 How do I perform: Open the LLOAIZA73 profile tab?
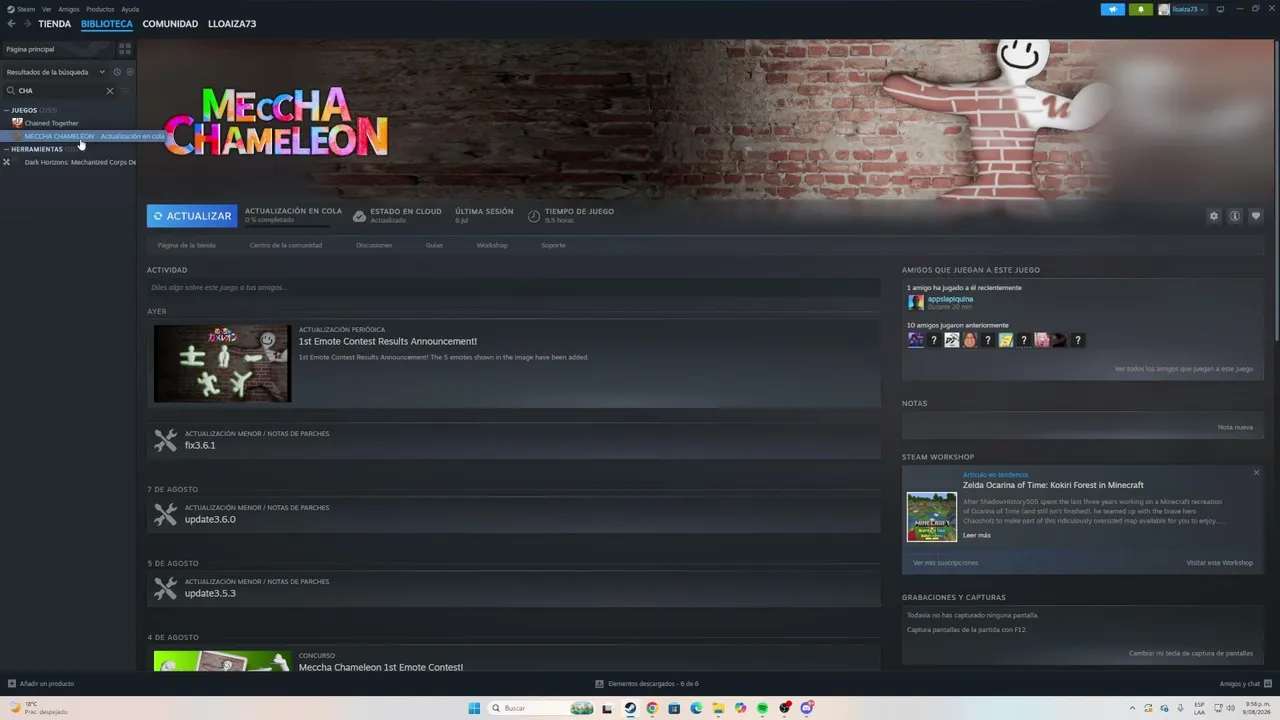pos(232,24)
